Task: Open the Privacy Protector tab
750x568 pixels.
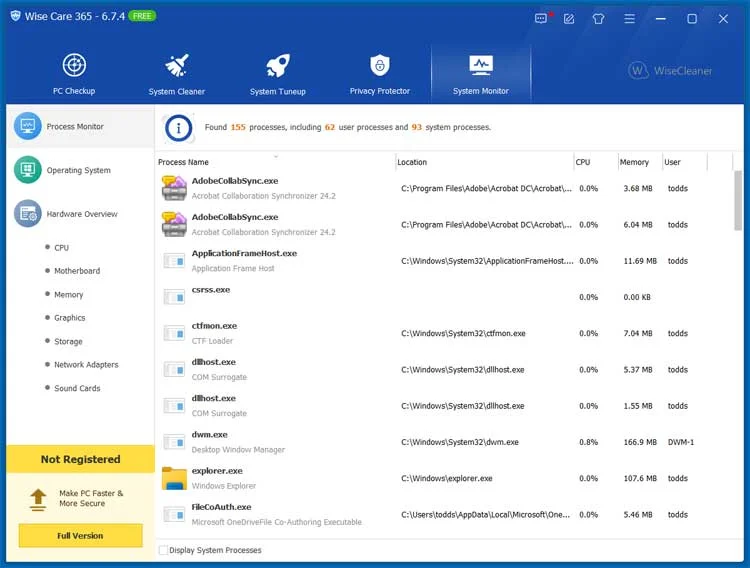Action: 380,74
